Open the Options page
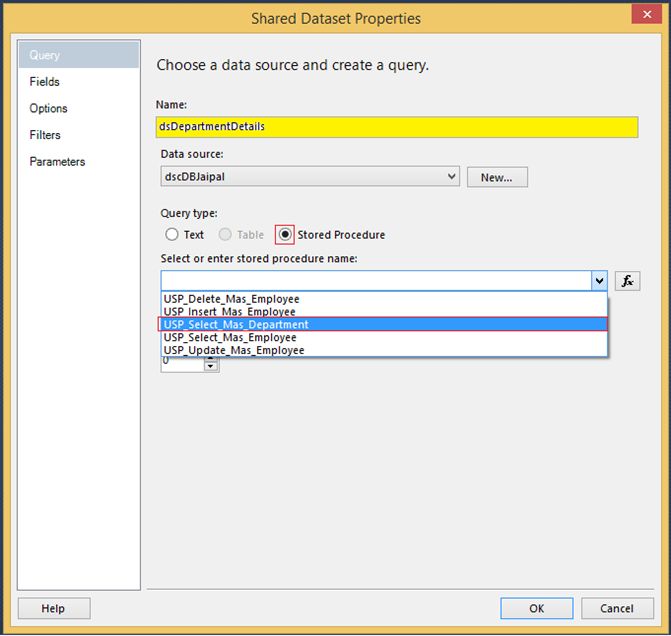 point(49,108)
